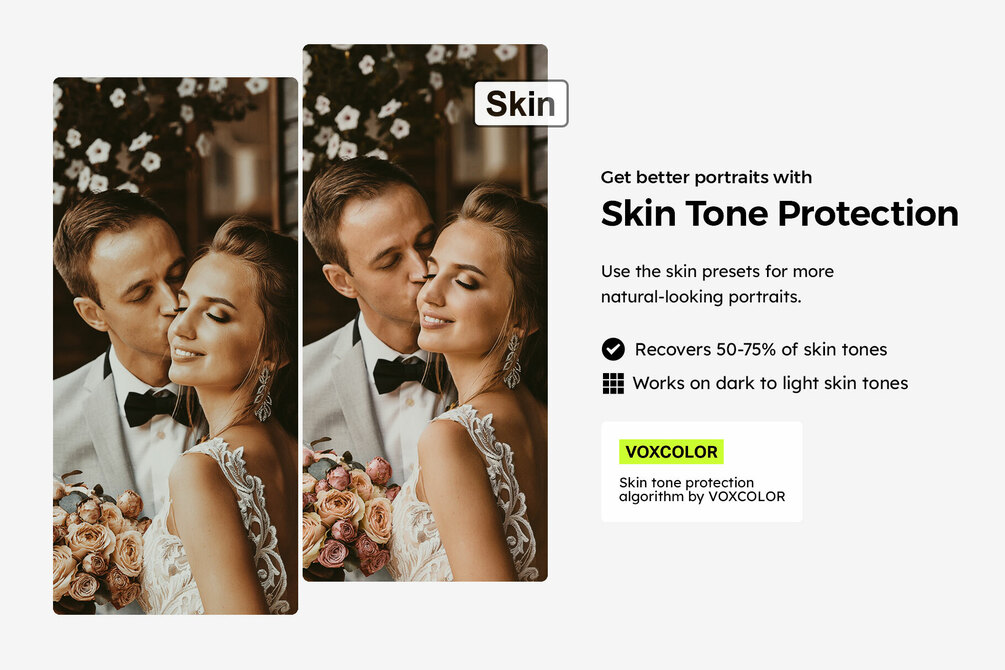1005x670 pixels.
Task: Click the white VOXCOLOR info card
Action: [701, 471]
